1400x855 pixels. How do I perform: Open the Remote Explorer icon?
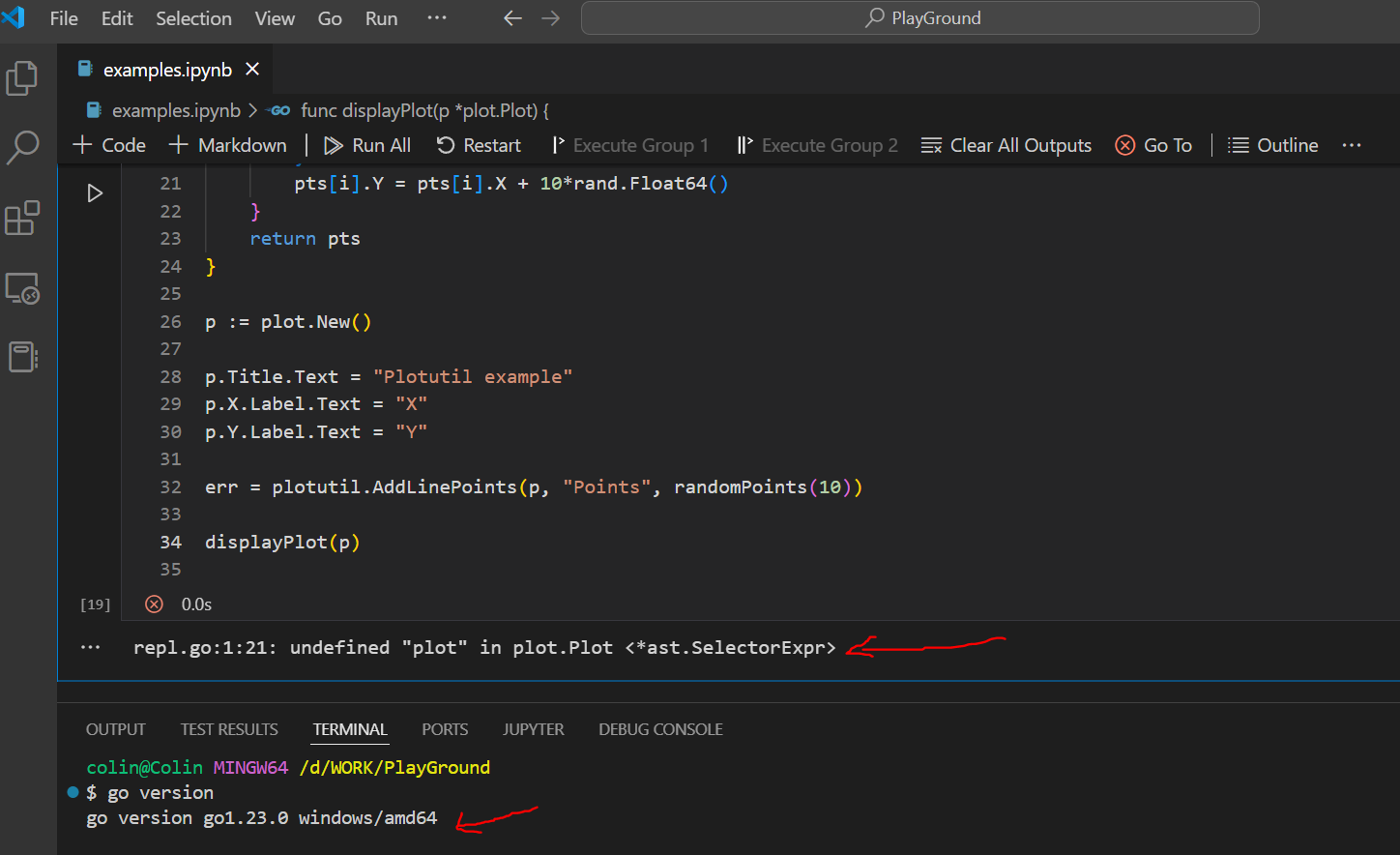(22, 288)
